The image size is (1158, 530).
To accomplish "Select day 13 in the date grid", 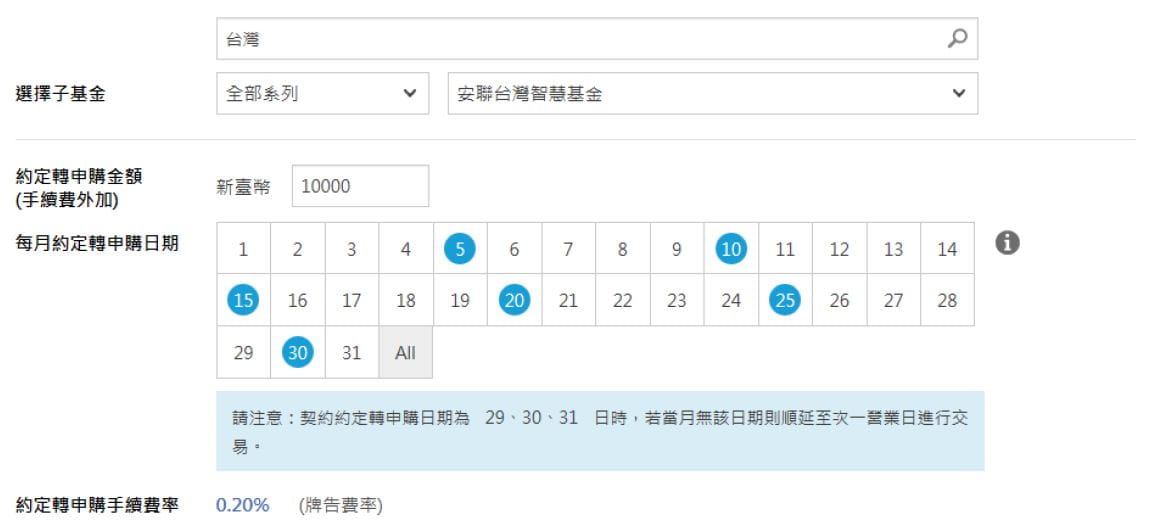I will click(894, 249).
